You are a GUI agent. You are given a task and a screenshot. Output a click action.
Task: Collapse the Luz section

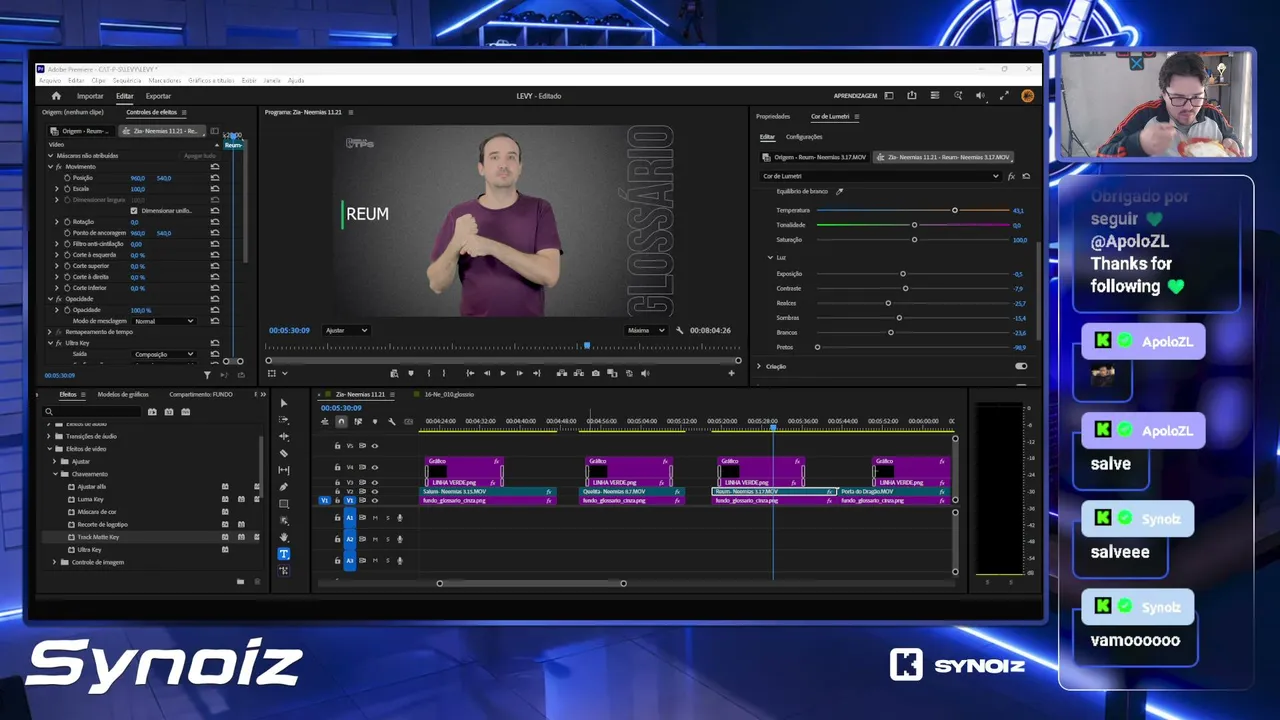(769, 258)
